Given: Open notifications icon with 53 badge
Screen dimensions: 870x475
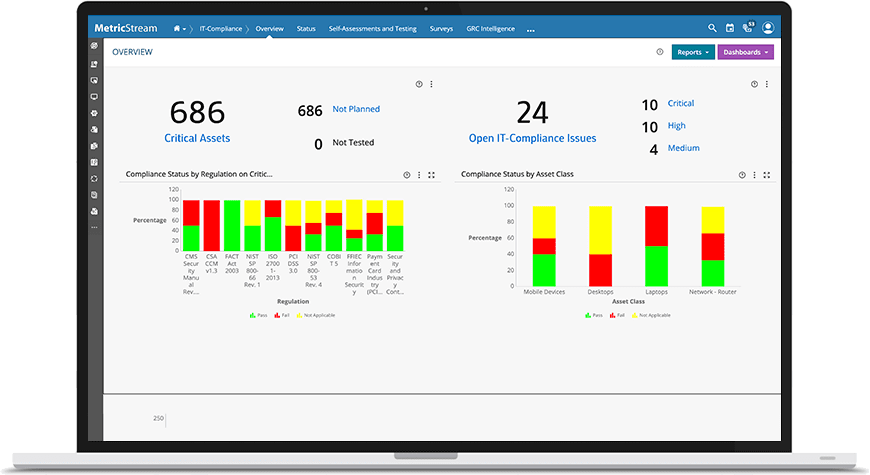Looking at the screenshot, I should click(748, 28).
